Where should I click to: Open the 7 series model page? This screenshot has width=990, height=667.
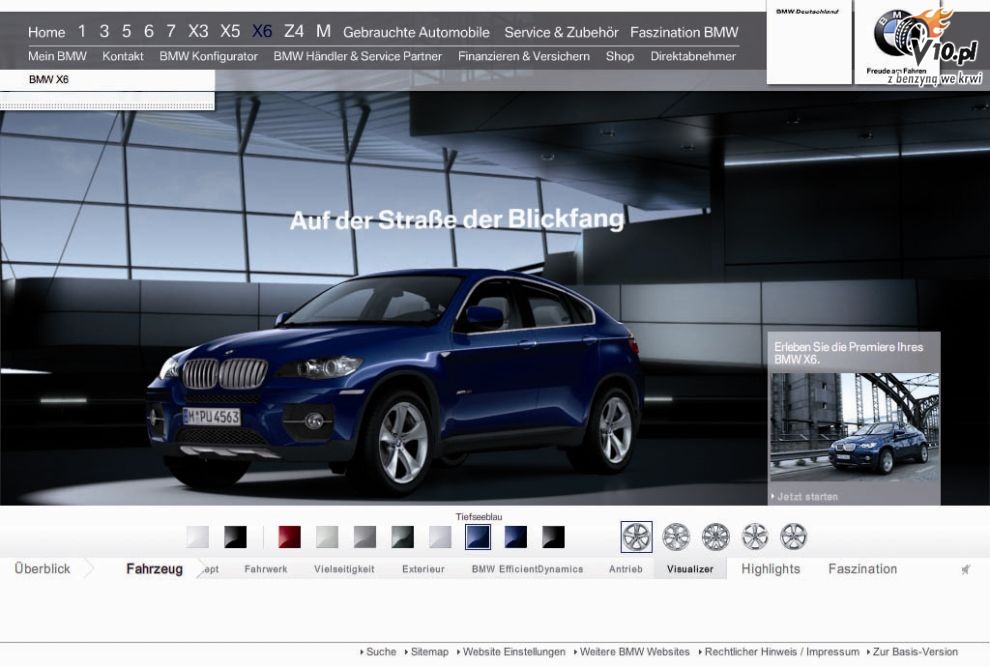coord(171,32)
